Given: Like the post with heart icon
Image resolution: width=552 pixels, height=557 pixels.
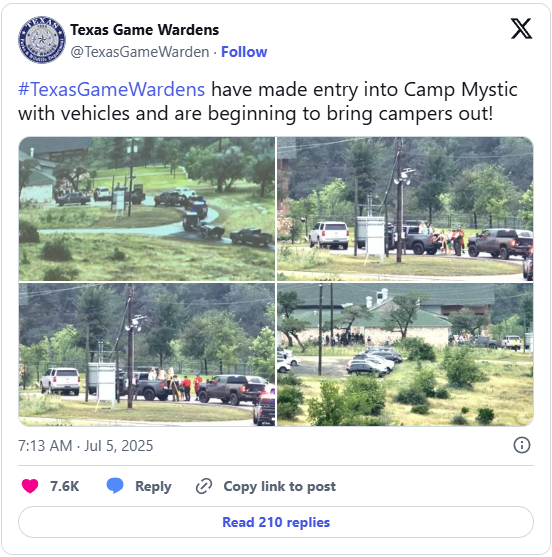Looking at the screenshot, I should point(30,486).
